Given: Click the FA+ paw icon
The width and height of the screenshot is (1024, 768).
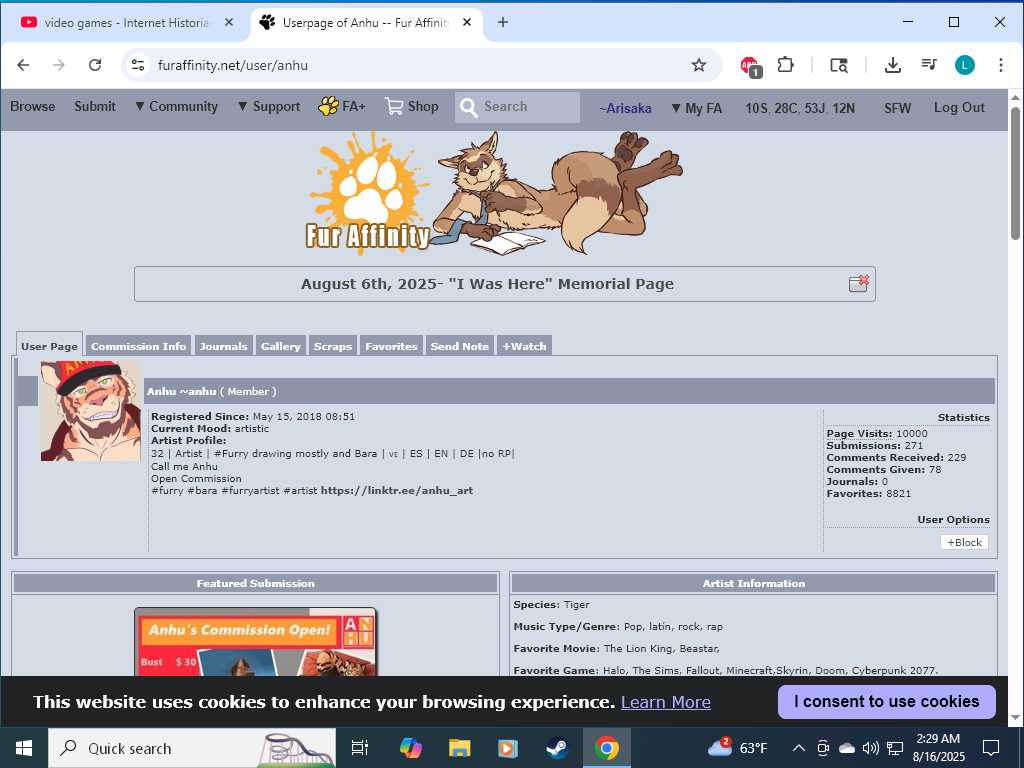Looking at the screenshot, I should click(x=328, y=106).
